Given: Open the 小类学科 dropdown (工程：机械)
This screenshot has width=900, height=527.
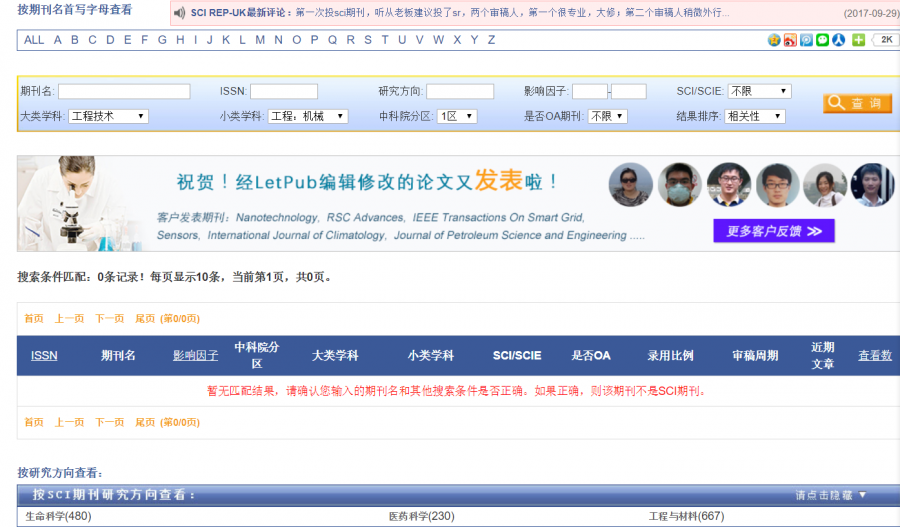Looking at the screenshot, I should point(308,116).
